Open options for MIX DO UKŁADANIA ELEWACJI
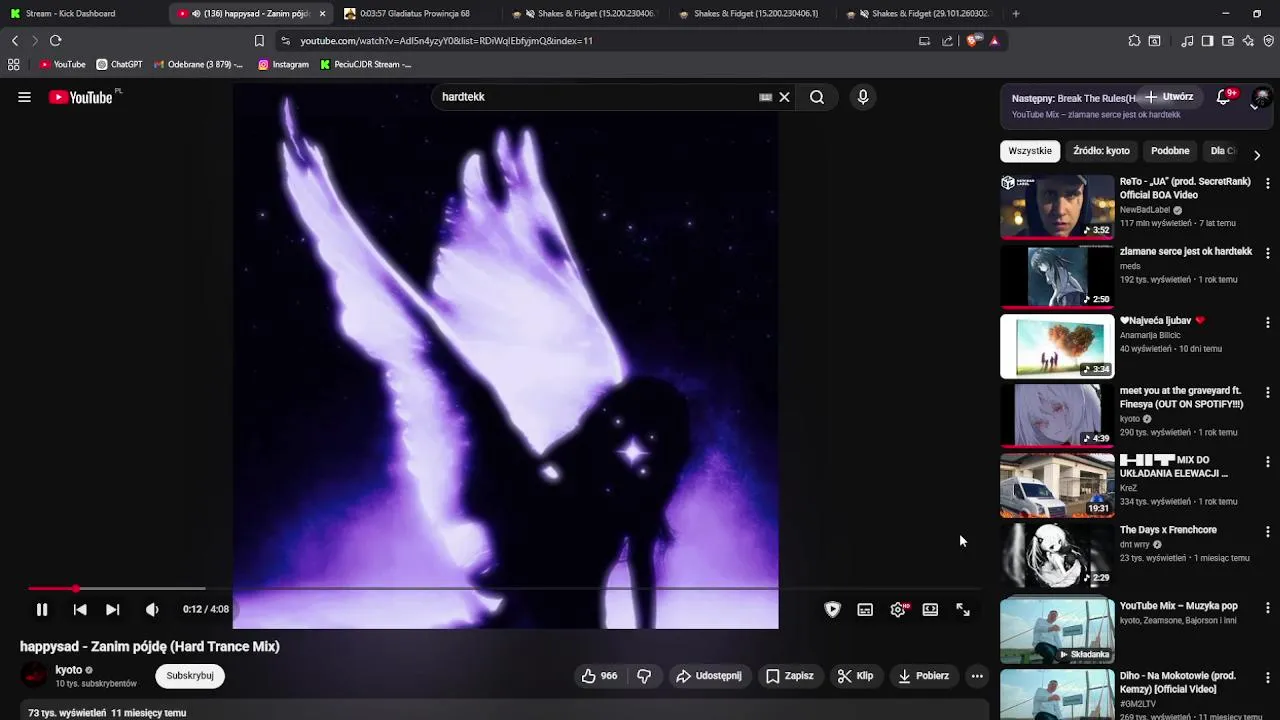Viewport: 1280px width, 720px height. pos(1268,462)
